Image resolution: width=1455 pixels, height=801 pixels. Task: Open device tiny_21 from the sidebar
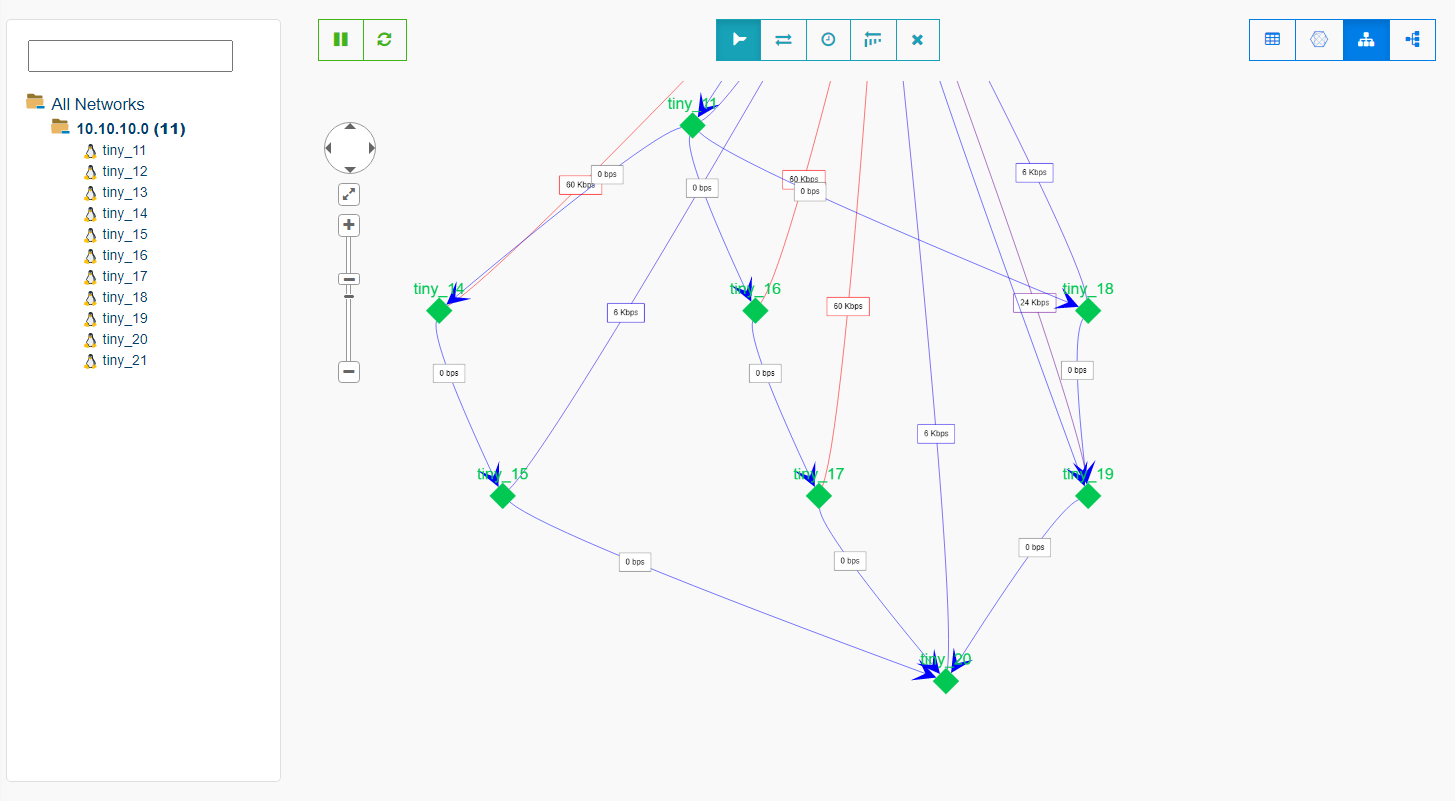(122, 360)
